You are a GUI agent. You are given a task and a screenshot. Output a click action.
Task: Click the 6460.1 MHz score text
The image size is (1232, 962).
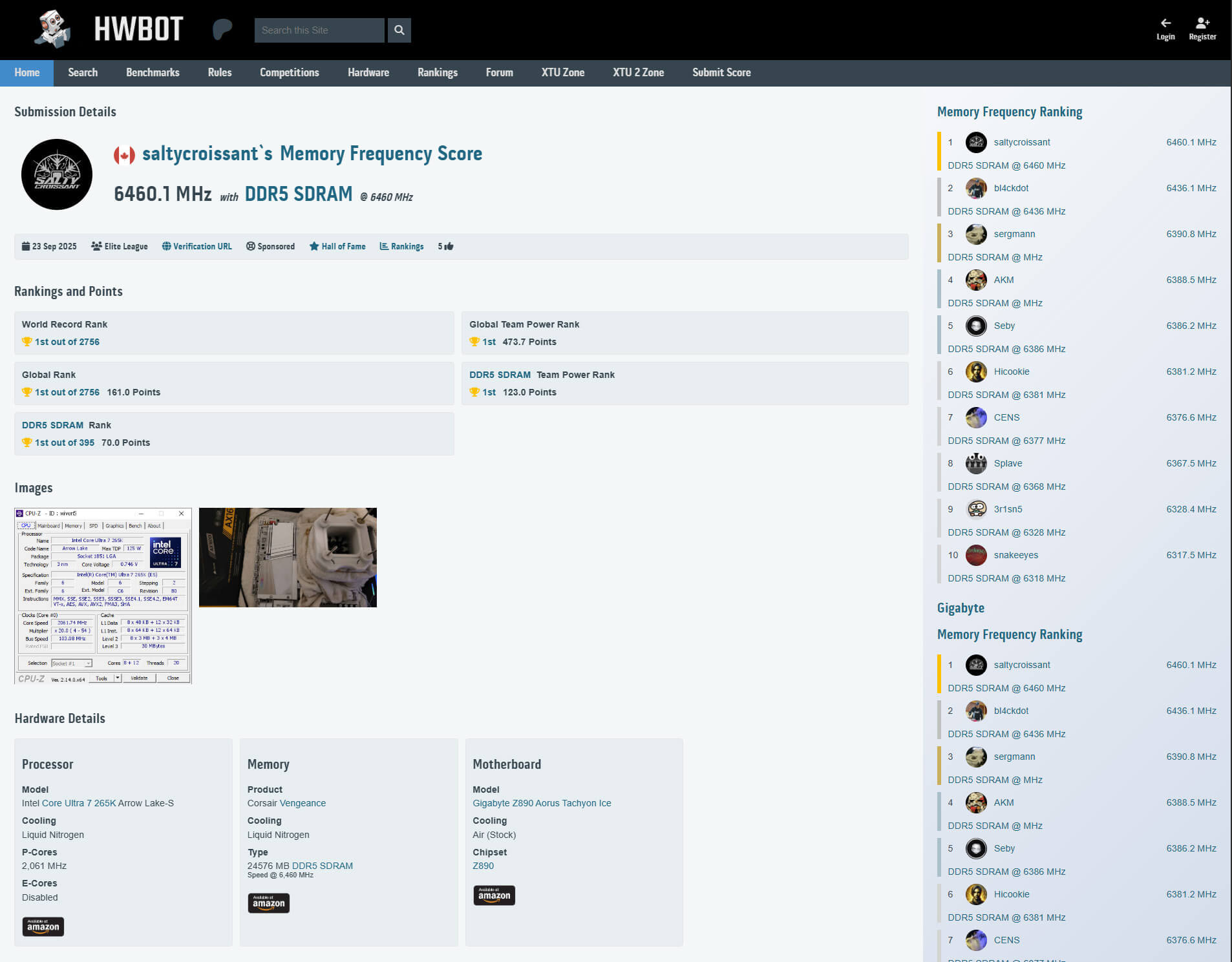coord(163,194)
